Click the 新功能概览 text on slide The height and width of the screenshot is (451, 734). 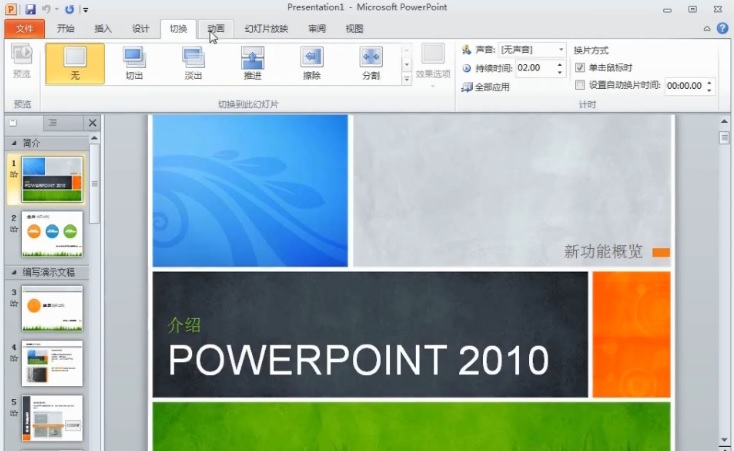pyautogui.click(x=603, y=251)
